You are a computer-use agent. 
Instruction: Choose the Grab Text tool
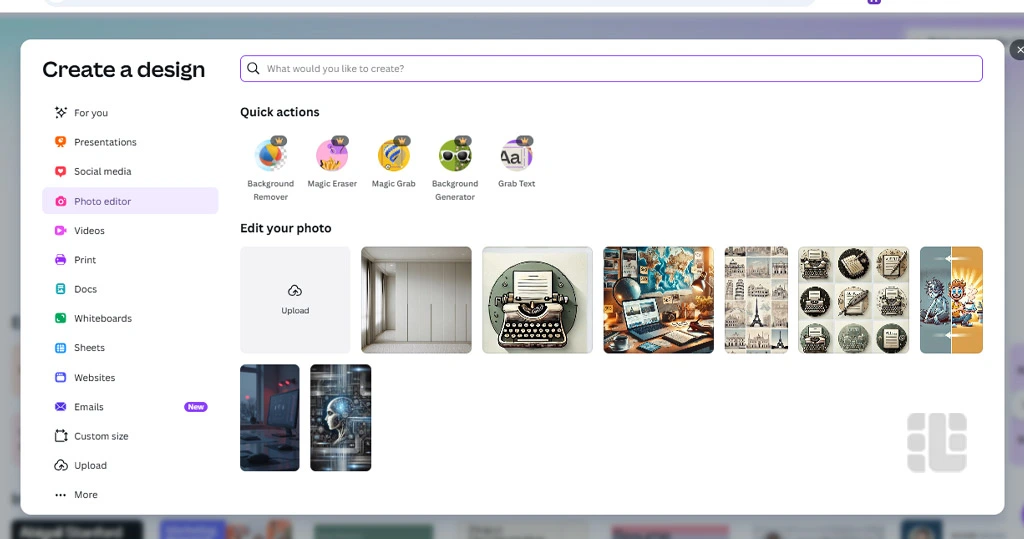[516, 156]
